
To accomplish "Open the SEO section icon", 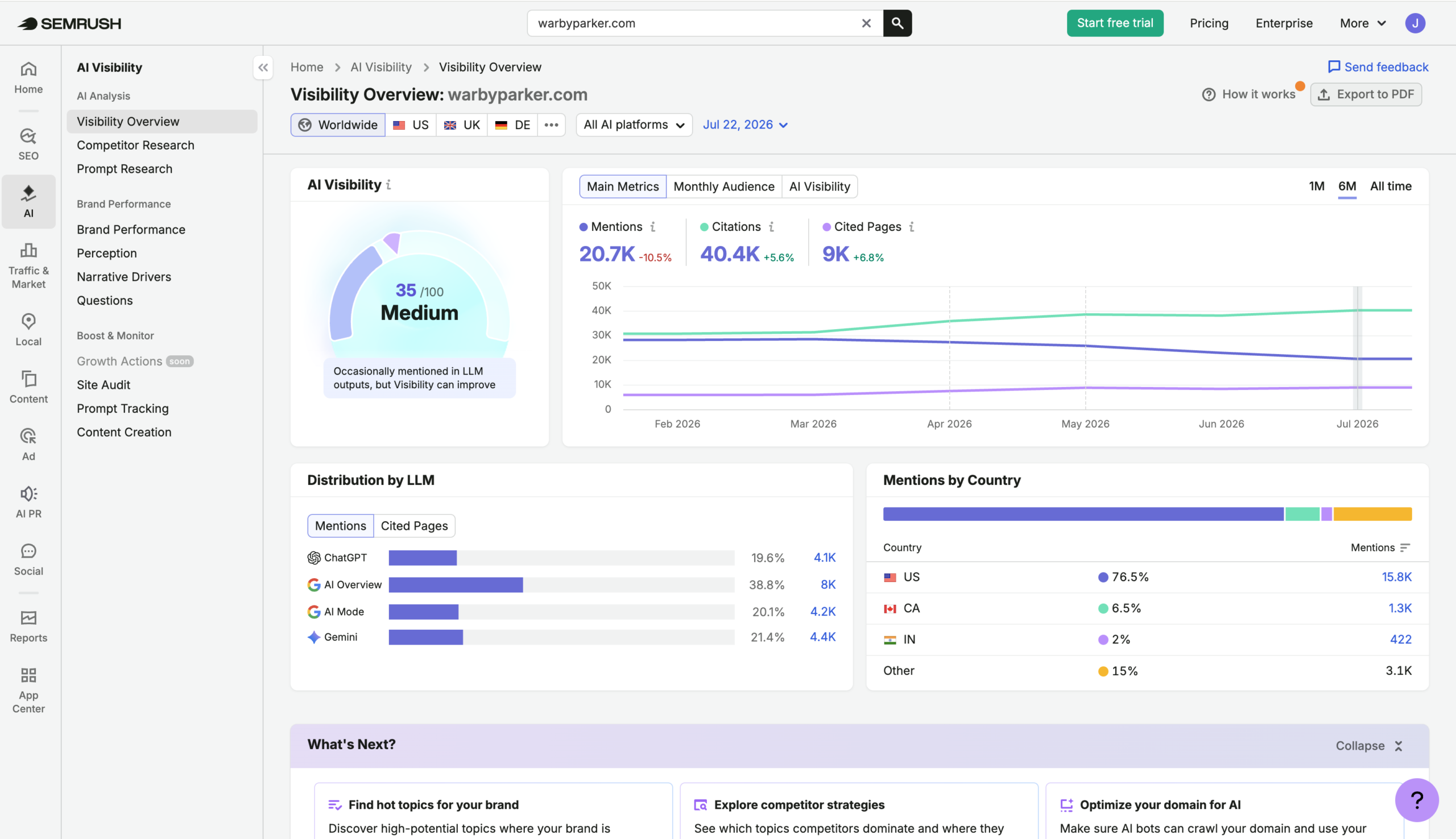I will click(28, 144).
